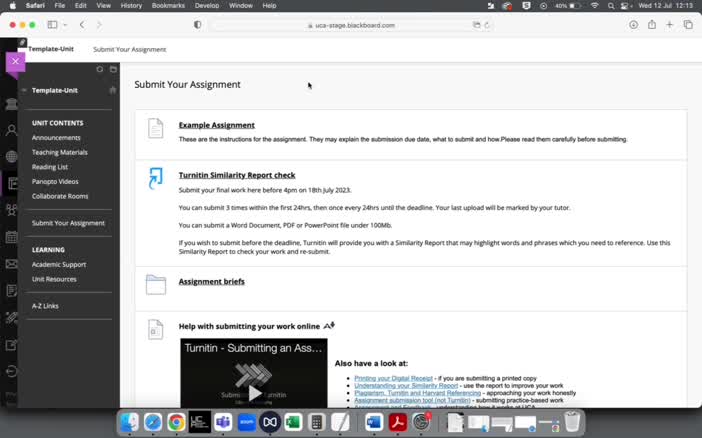Close the purple X panel button
This screenshot has width=702, height=438.
tap(16, 61)
